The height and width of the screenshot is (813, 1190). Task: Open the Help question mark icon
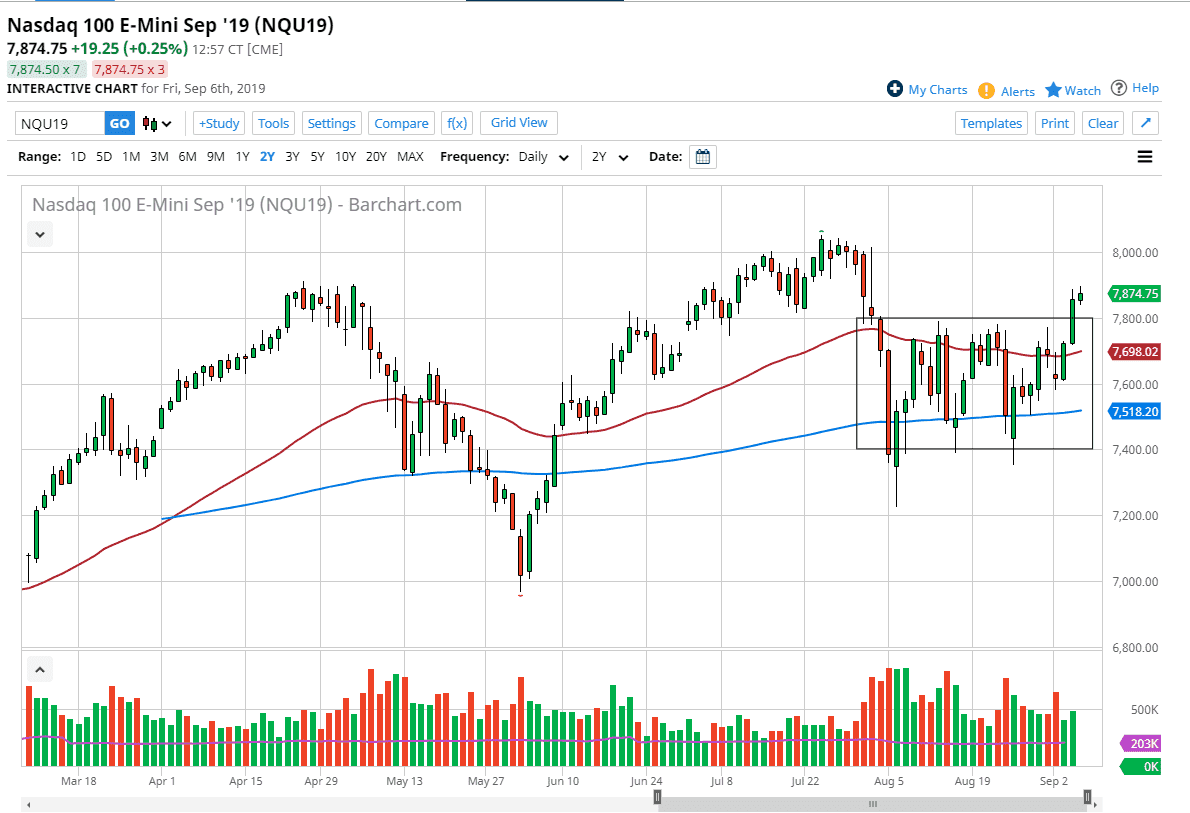pos(1119,88)
